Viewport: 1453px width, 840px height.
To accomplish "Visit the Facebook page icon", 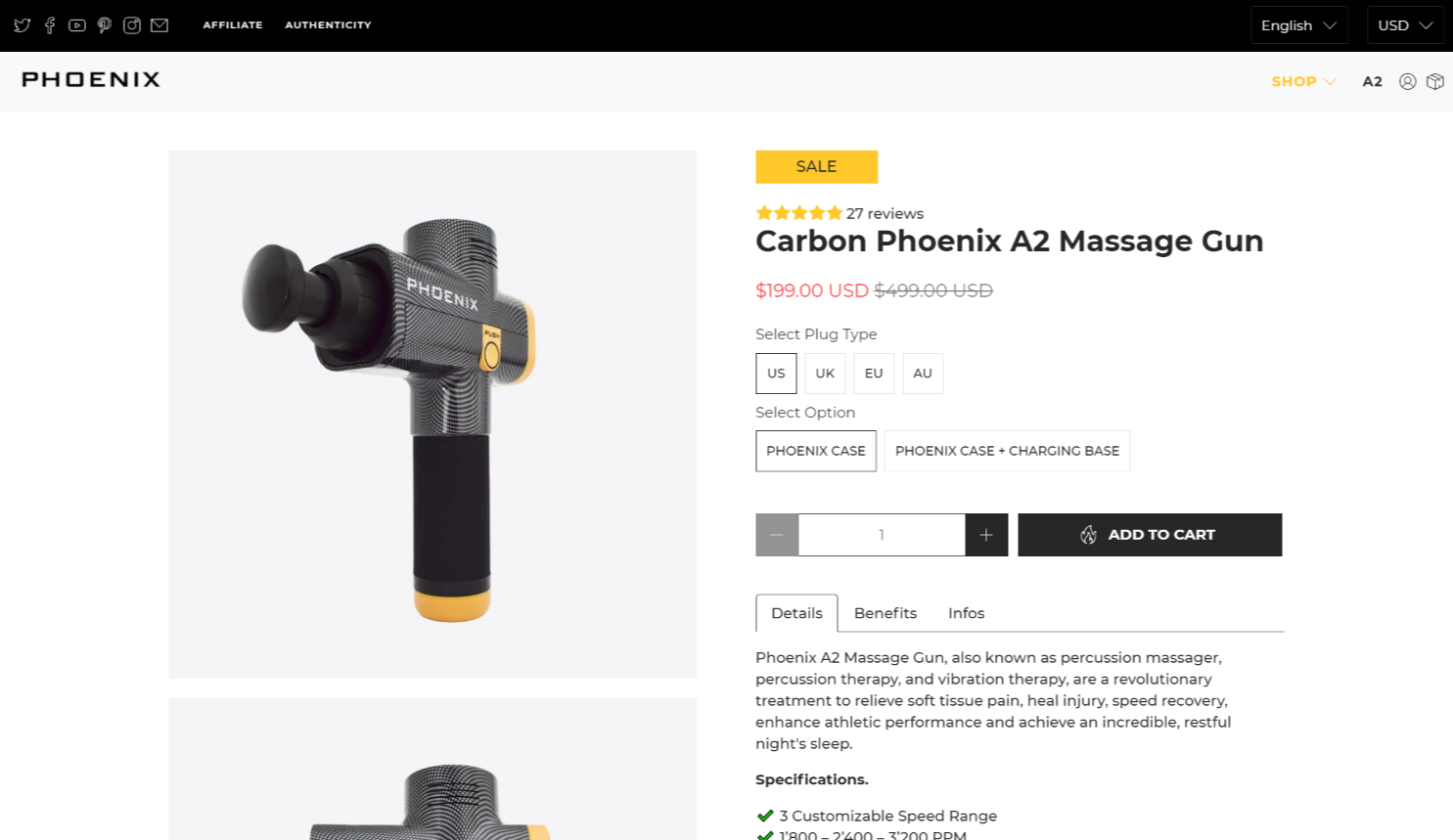I will point(50,25).
